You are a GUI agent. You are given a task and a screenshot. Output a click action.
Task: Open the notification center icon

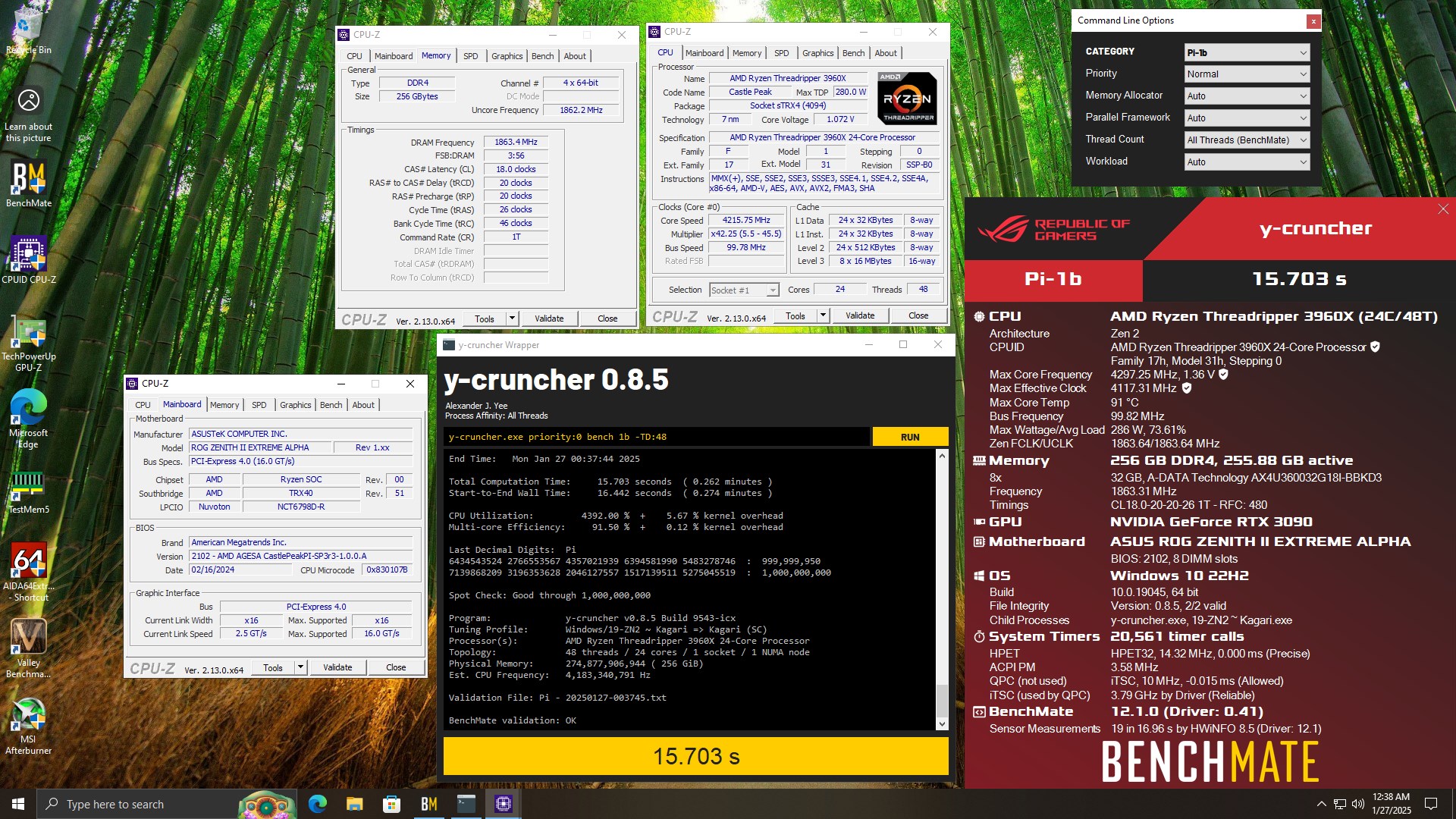pos(1431,804)
